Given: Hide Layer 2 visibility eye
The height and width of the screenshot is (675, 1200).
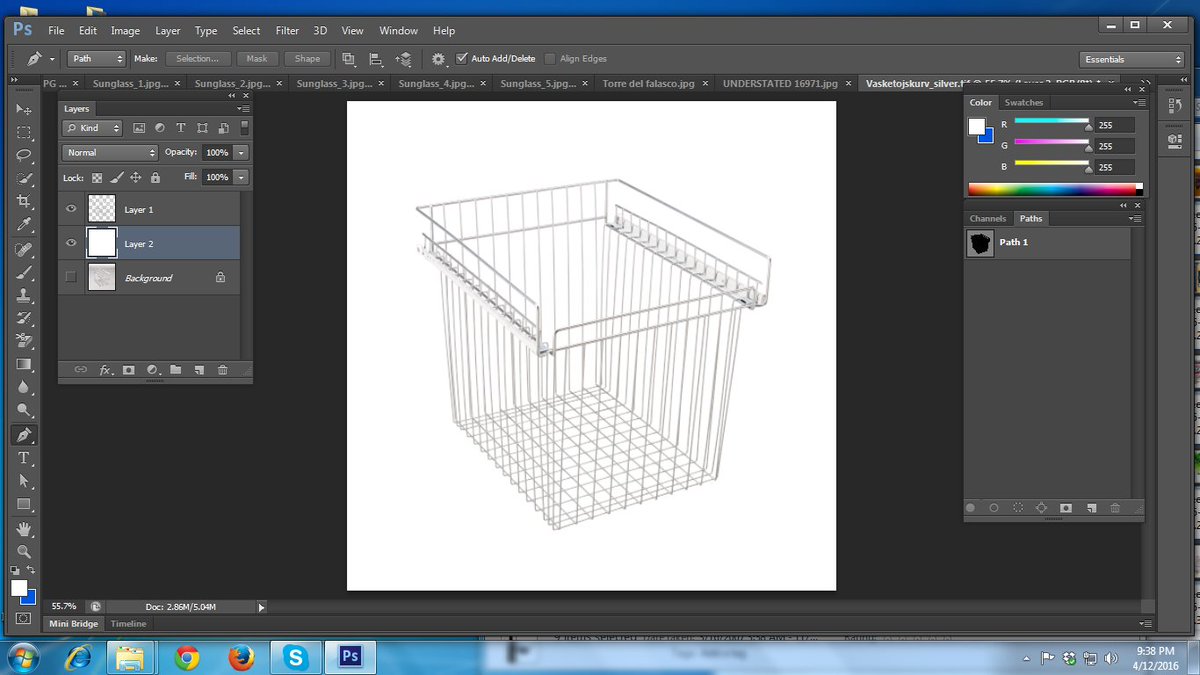Looking at the screenshot, I should [71, 243].
